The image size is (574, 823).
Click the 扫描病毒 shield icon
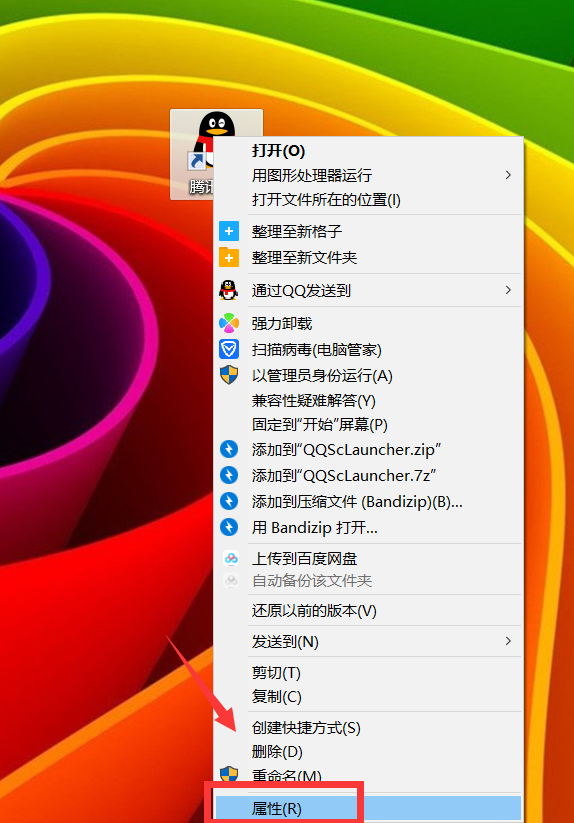pos(229,349)
